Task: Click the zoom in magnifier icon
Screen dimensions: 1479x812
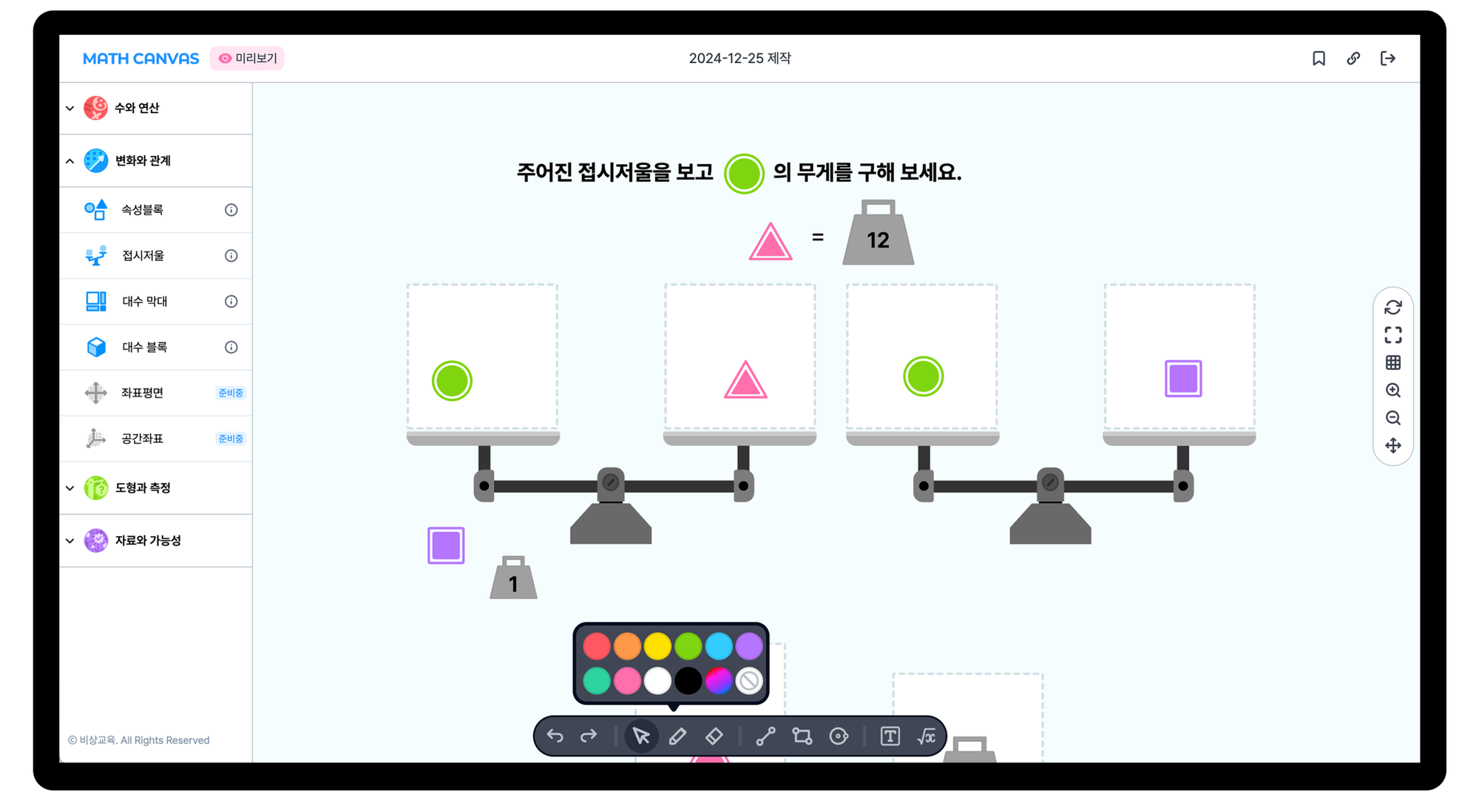Action: 1392,390
